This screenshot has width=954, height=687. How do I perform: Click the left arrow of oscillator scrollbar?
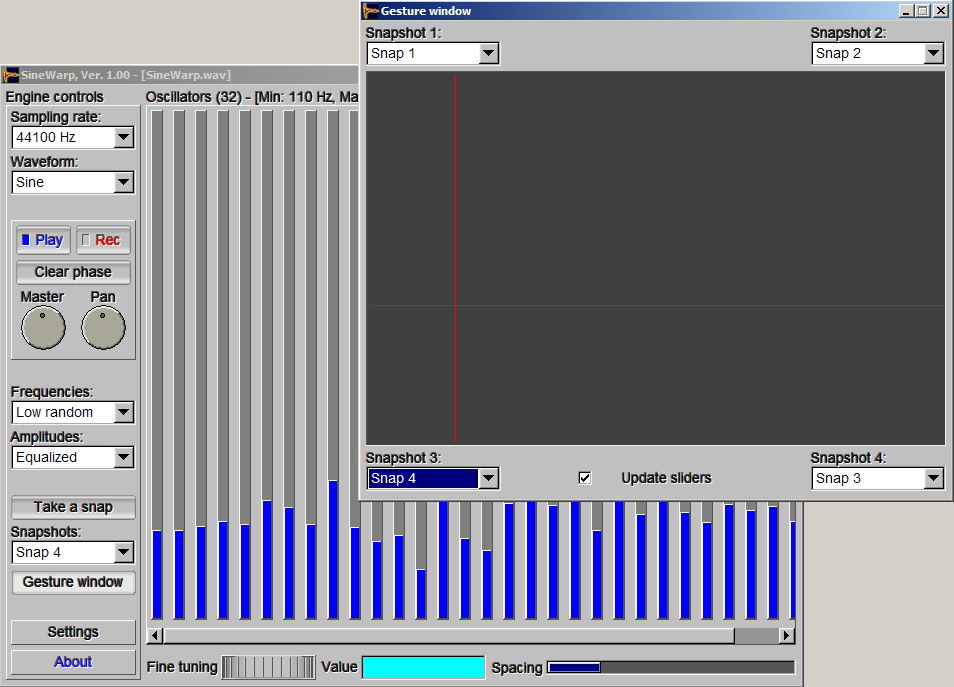[154, 635]
